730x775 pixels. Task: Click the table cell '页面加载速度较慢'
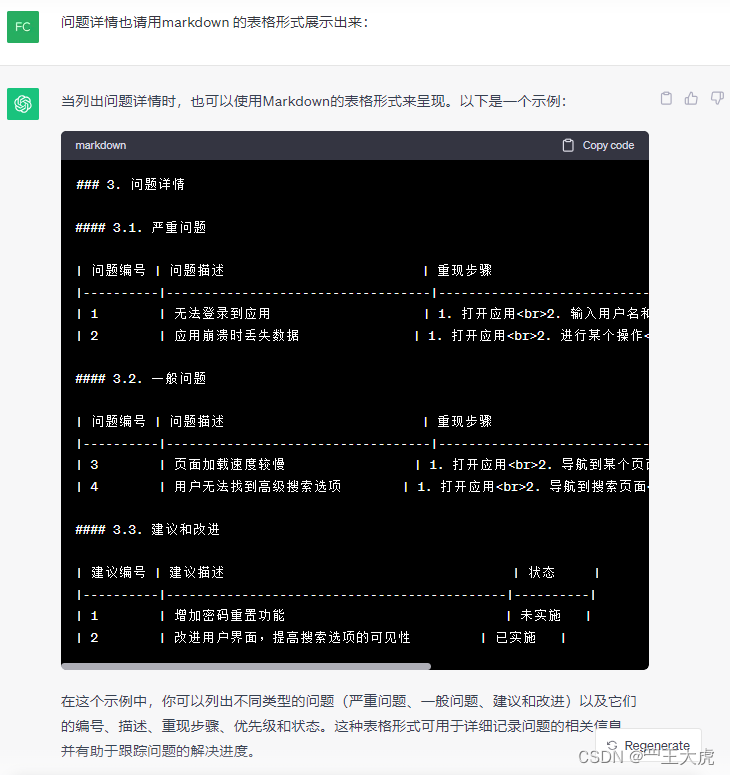coord(229,464)
